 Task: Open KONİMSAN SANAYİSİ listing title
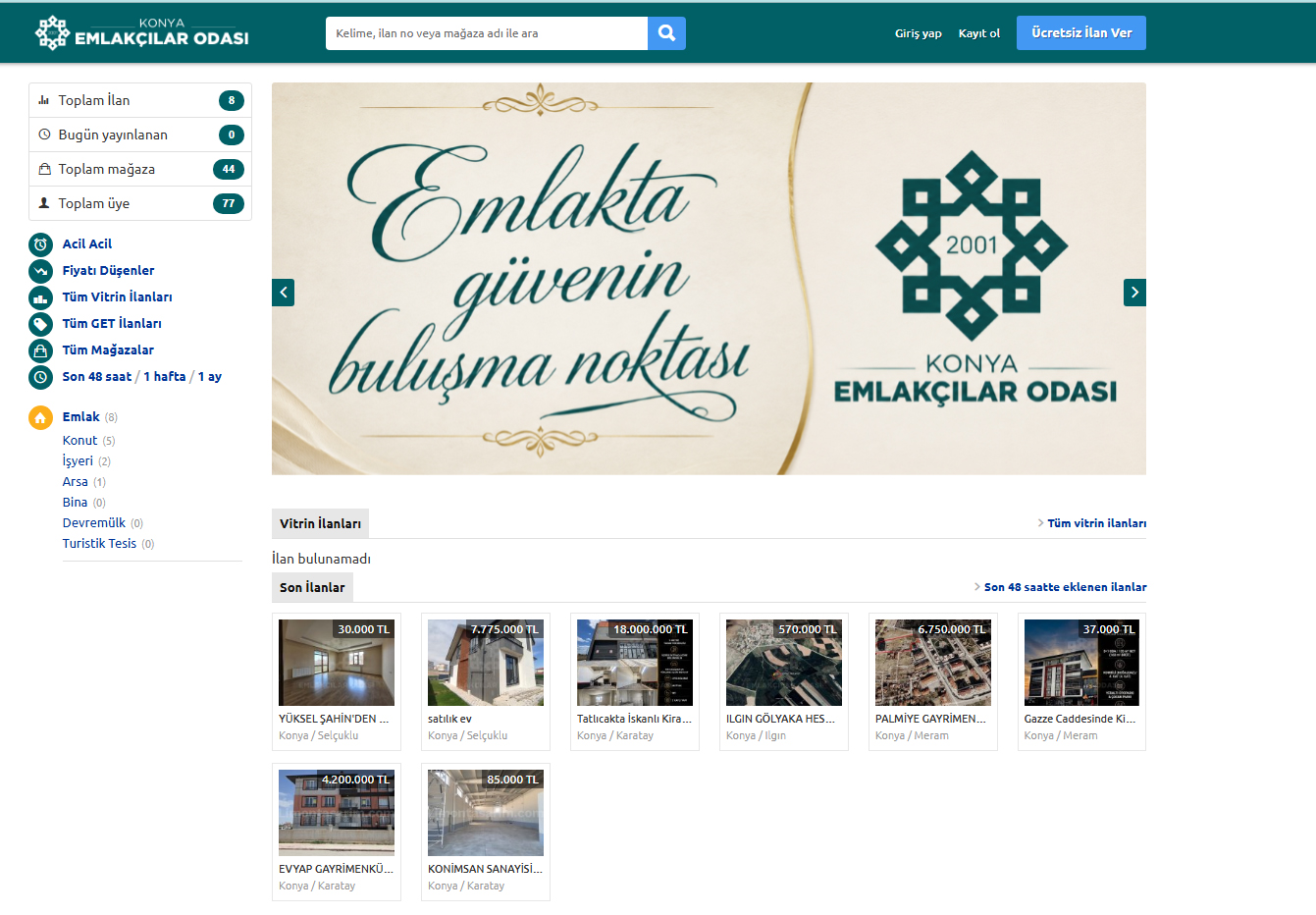pyautogui.click(x=485, y=869)
